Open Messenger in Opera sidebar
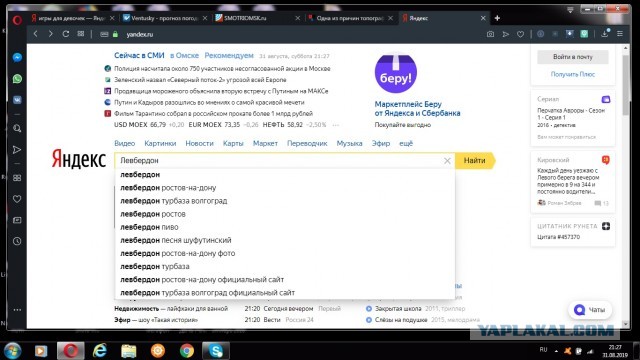Viewport: 640px width, 360px height. click(x=17, y=58)
